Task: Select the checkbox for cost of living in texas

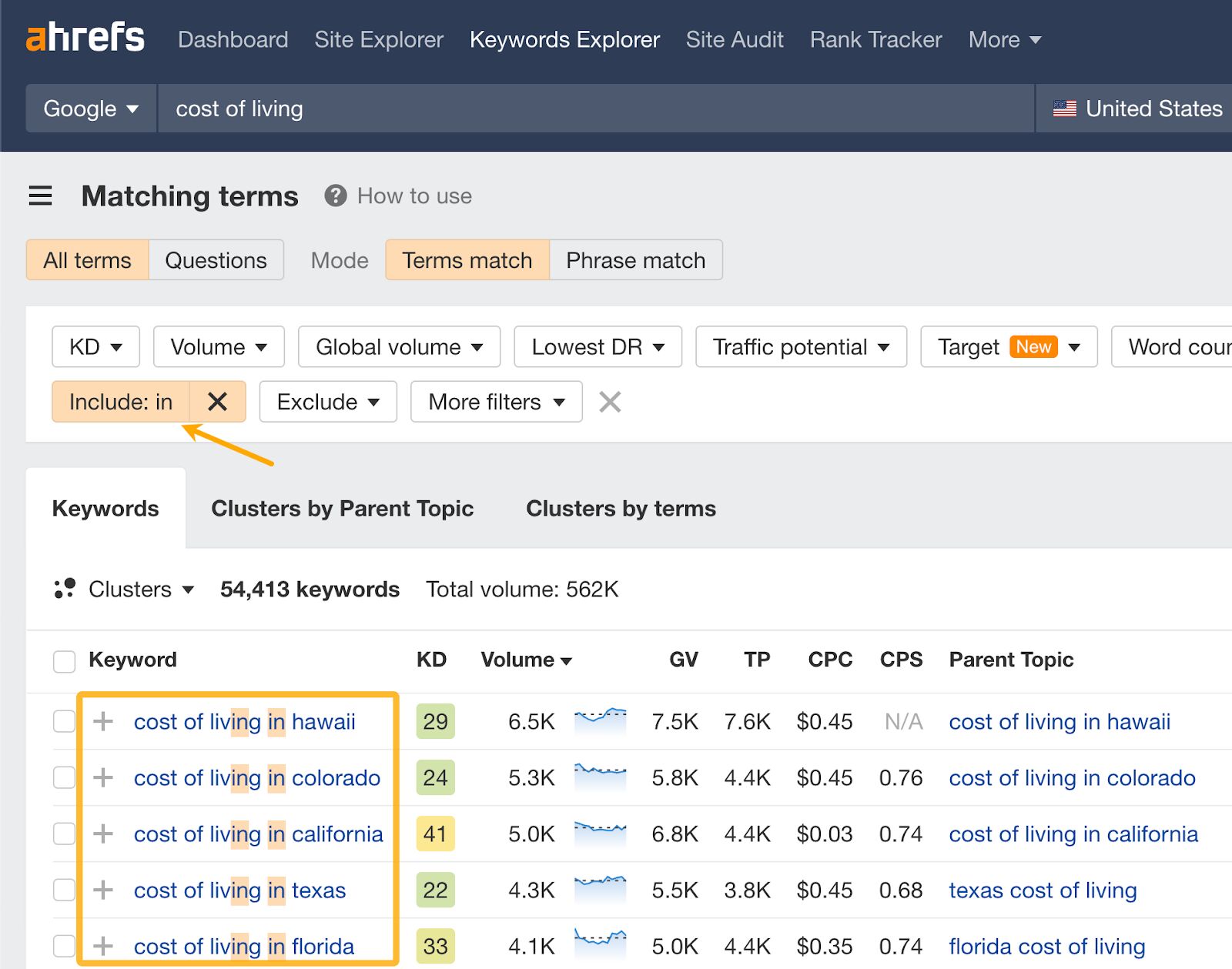Action: pyautogui.click(x=64, y=890)
